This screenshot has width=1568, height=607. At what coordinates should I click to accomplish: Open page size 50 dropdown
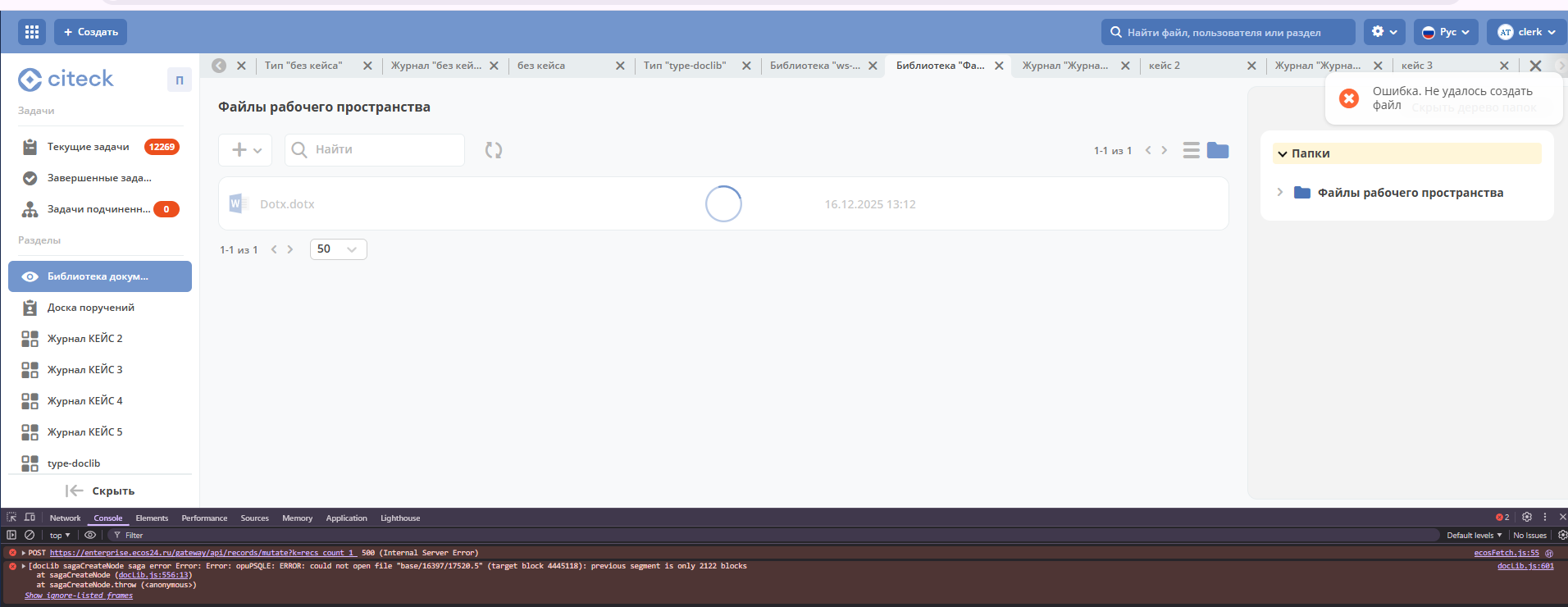338,249
